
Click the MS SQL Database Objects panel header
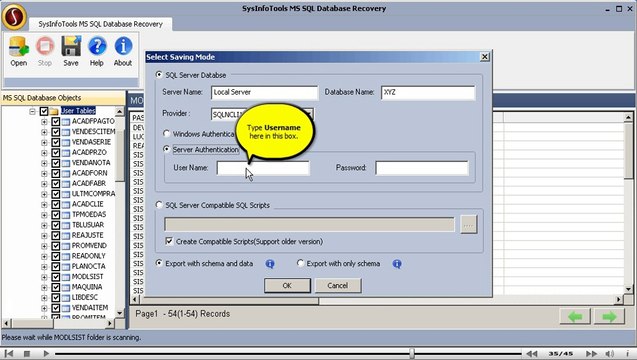pyautogui.click(x=63, y=98)
